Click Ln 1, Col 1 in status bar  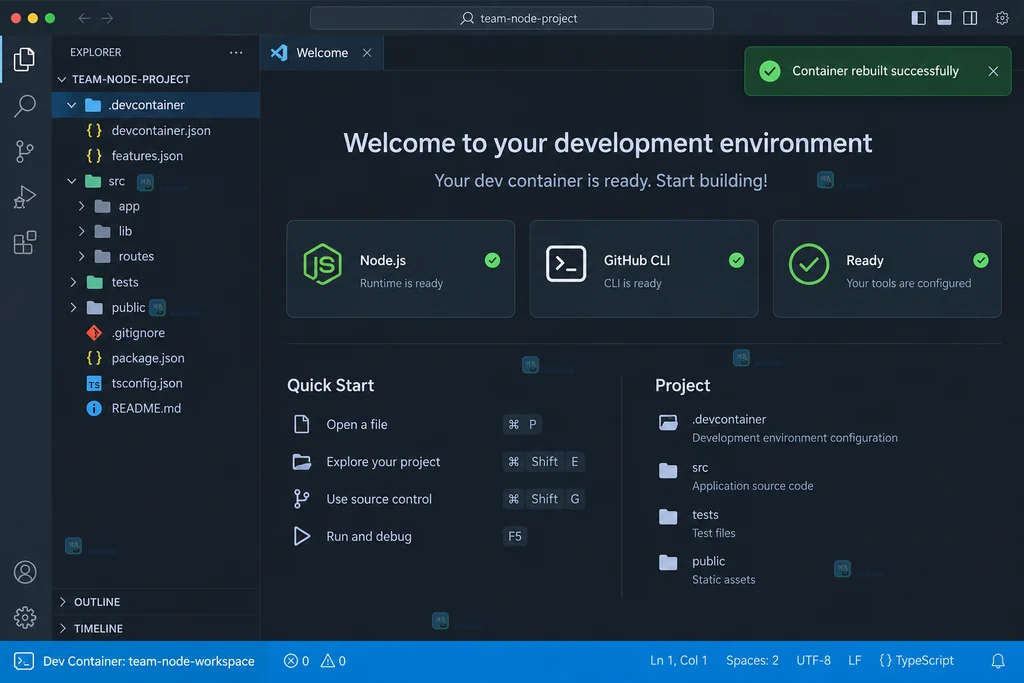(679, 661)
